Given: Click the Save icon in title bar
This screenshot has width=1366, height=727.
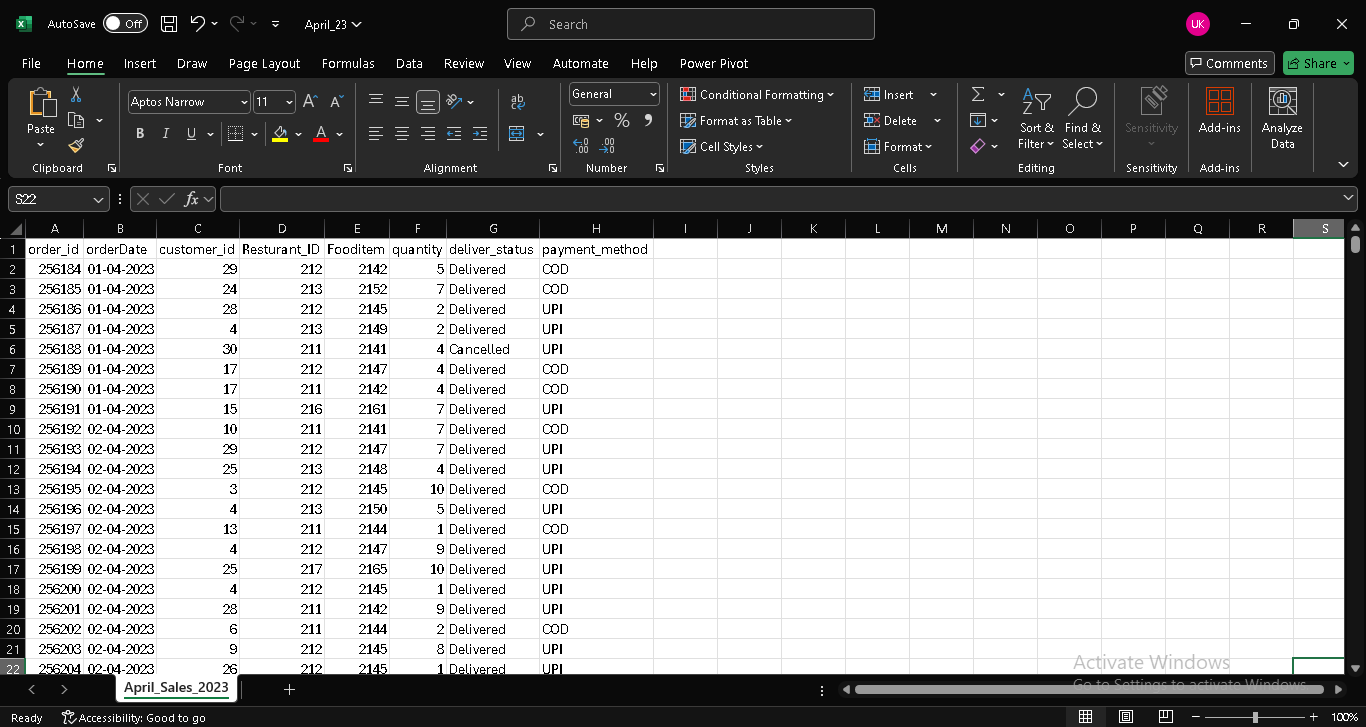Looking at the screenshot, I should point(169,24).
